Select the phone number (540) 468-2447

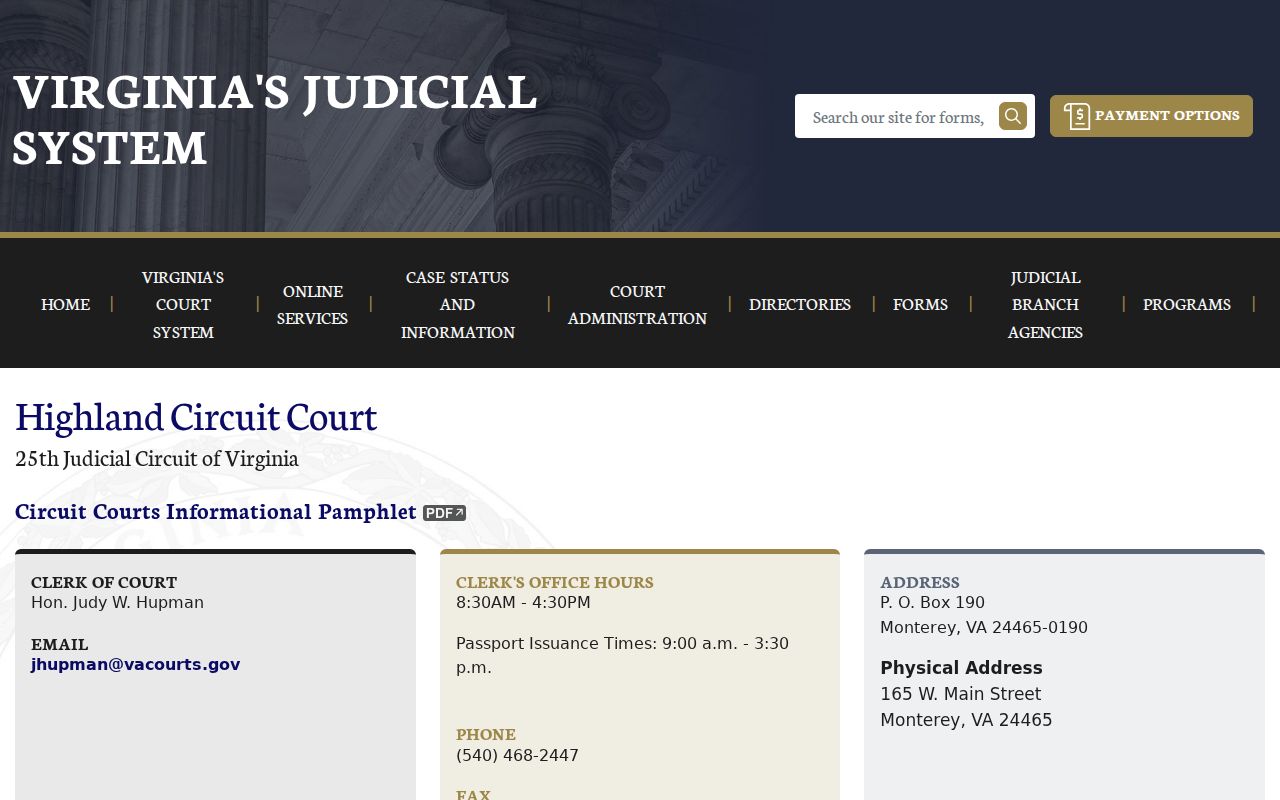[517, 755]
